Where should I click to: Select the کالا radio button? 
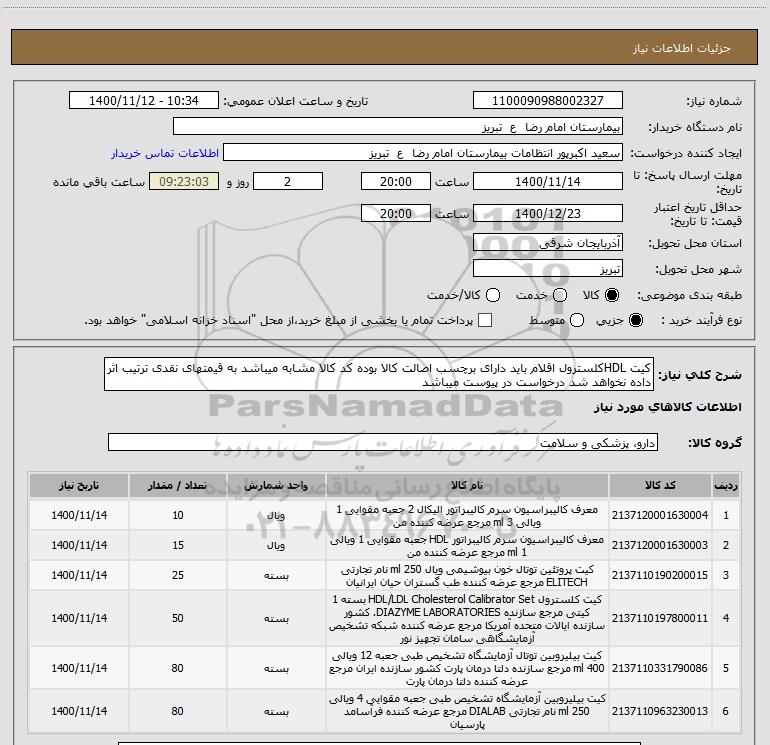click(x=612, y=295)
